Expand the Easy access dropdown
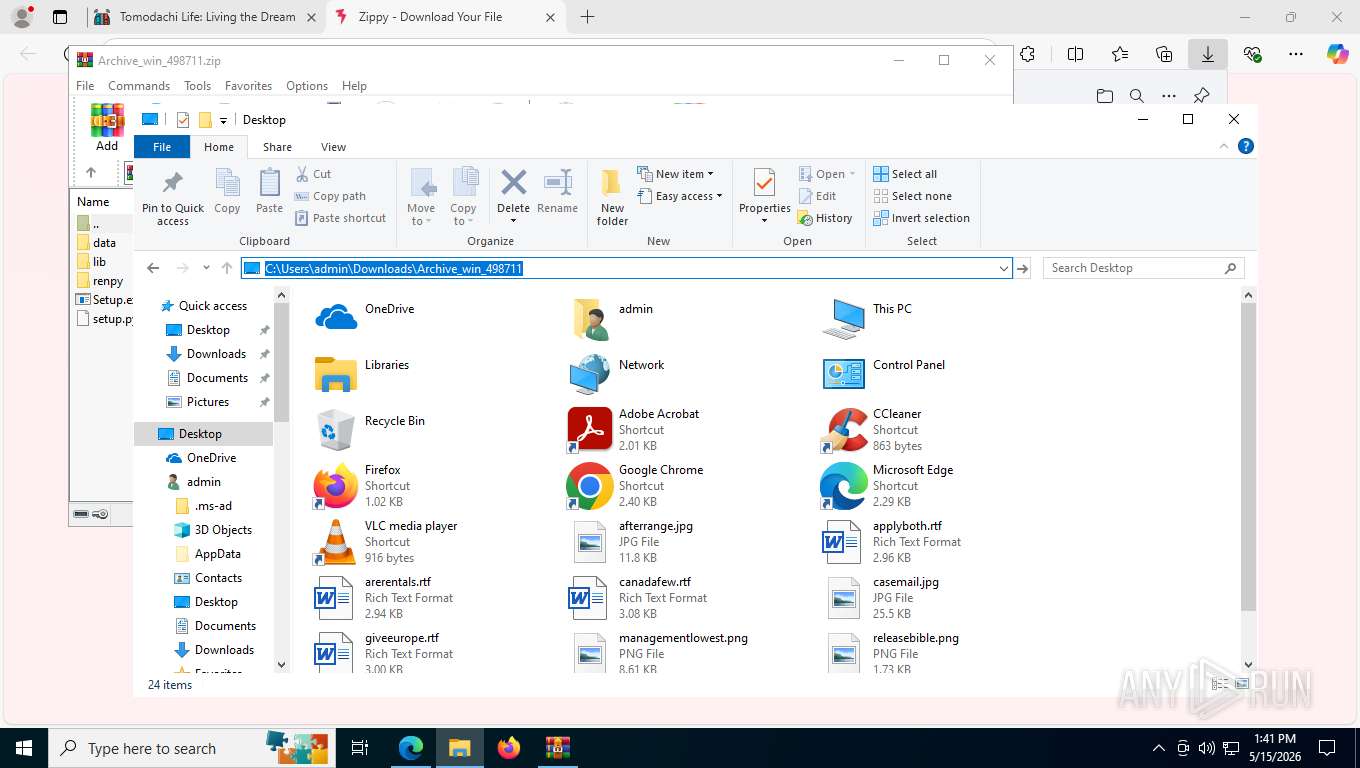The height and width of the screenshot is (768, 1360). click(680, 196)
